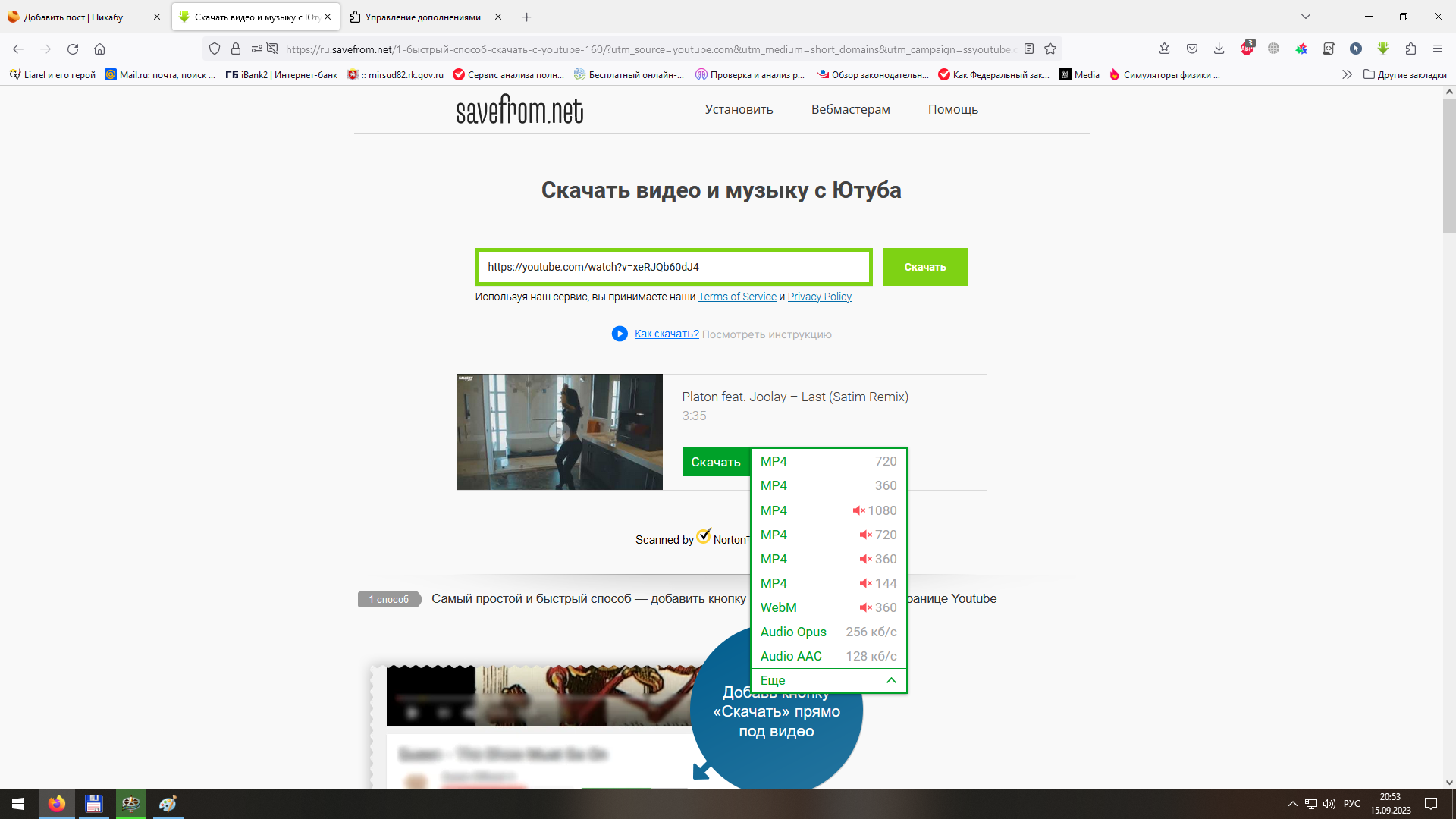Open the Установить menu item
Screen dimensions: 1456x819
(x=739, y=109)
